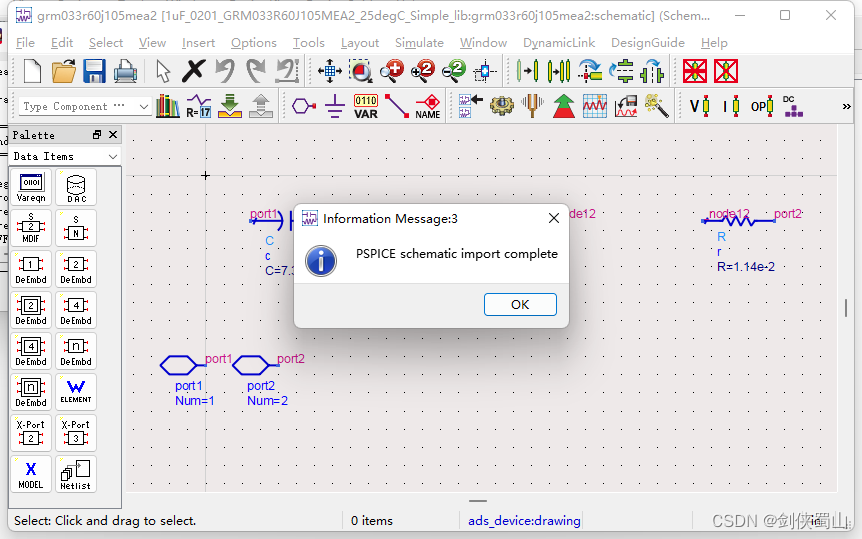Expand the Data Items palette list

(65, 157)
